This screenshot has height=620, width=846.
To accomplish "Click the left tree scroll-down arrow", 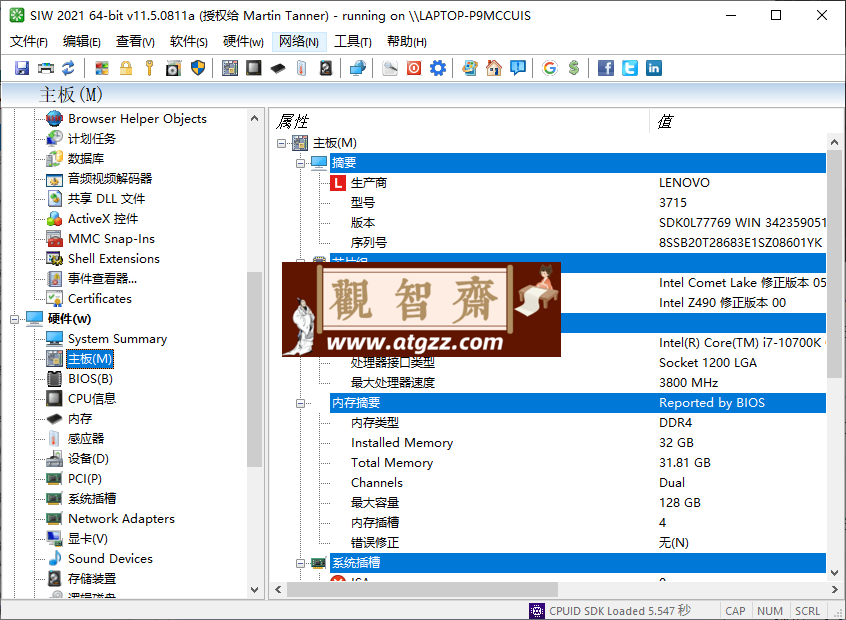I will coord(255,590).
